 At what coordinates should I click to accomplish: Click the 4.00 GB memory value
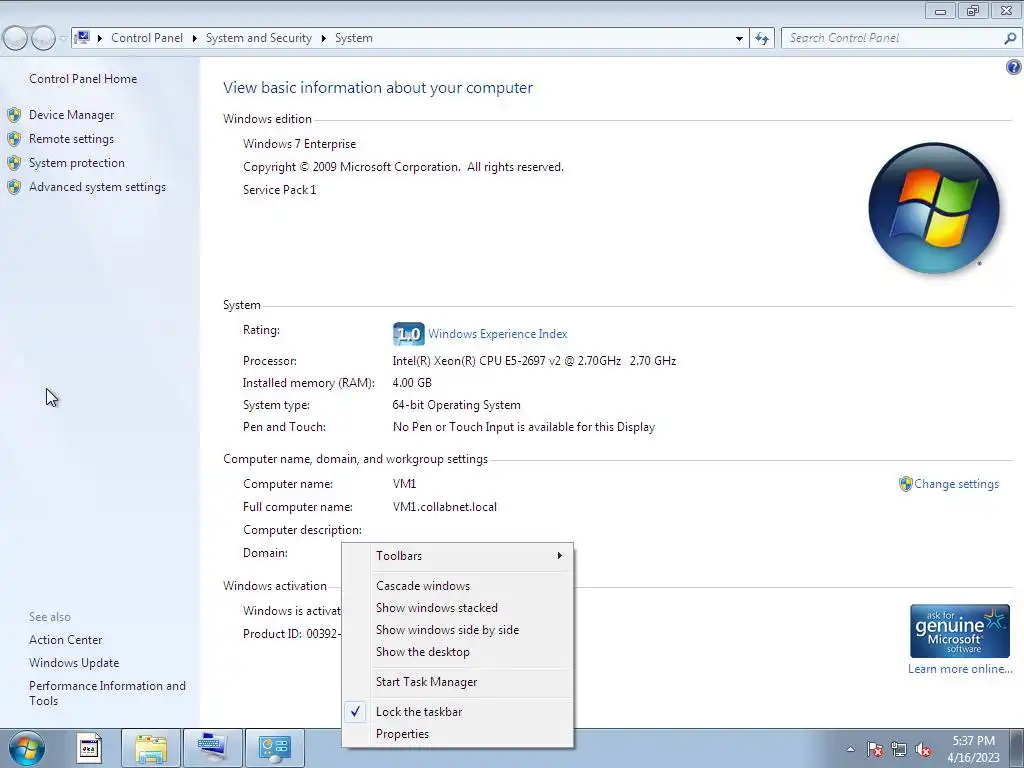point(412,383)
